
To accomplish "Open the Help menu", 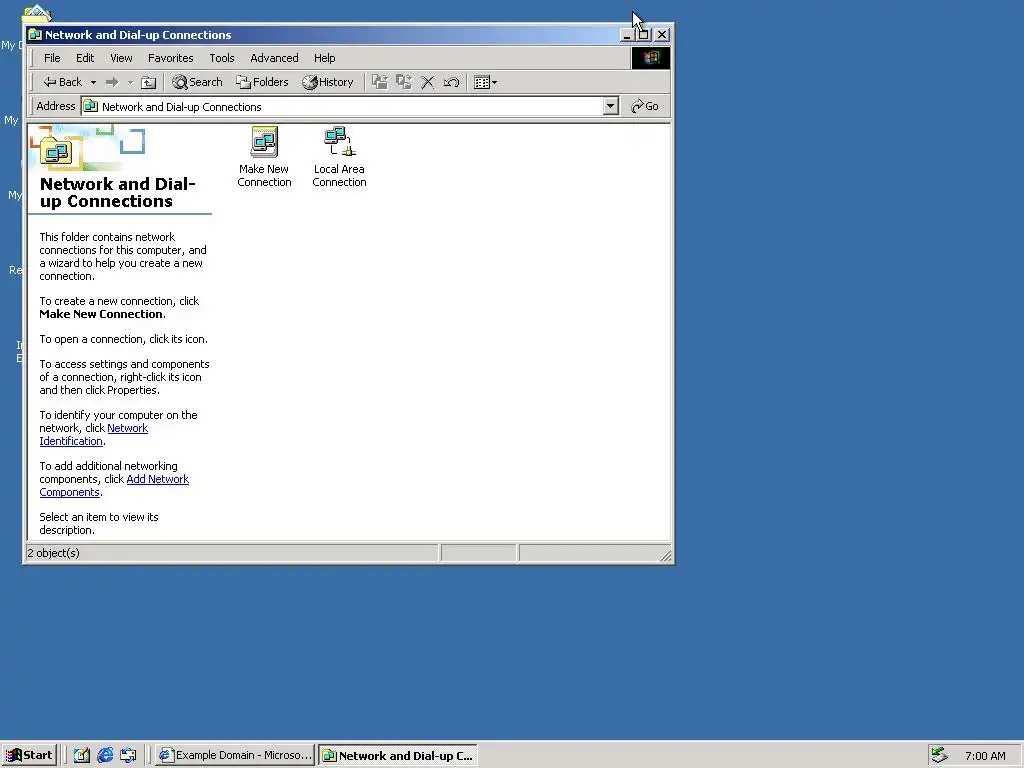I will click(325, 58).
